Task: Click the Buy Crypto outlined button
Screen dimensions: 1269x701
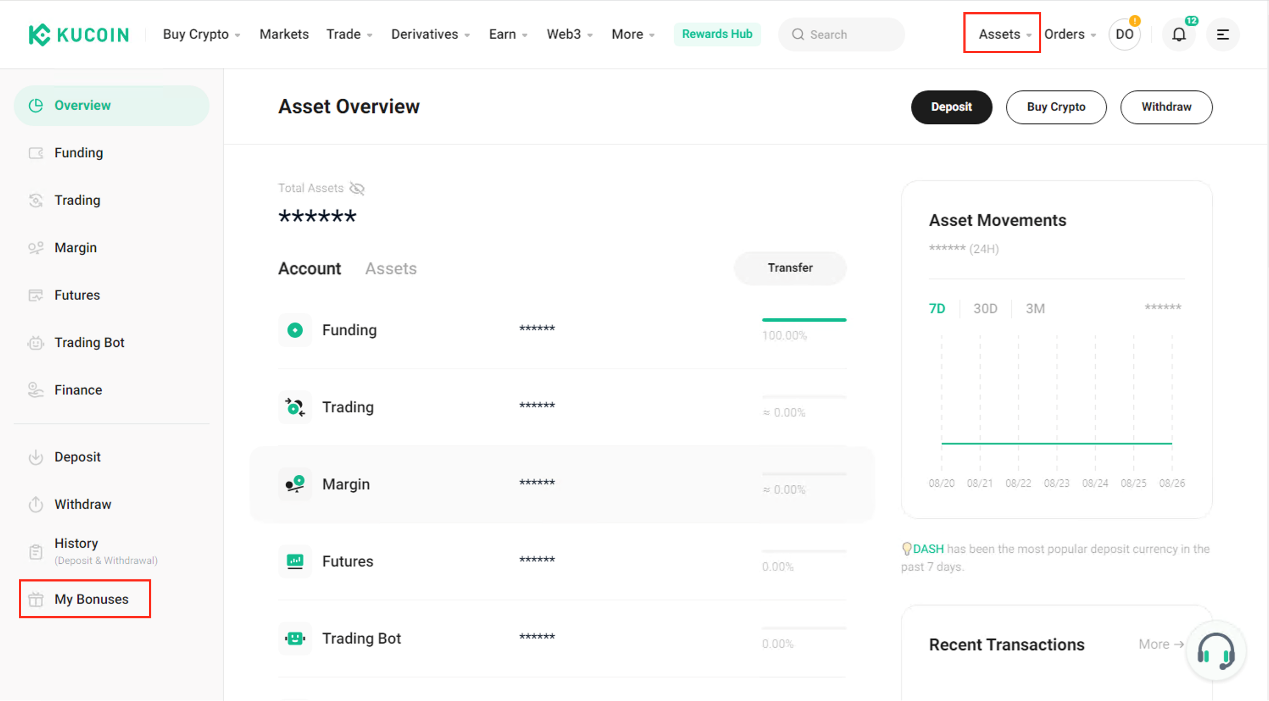Action: click(x=1056, y=107)
